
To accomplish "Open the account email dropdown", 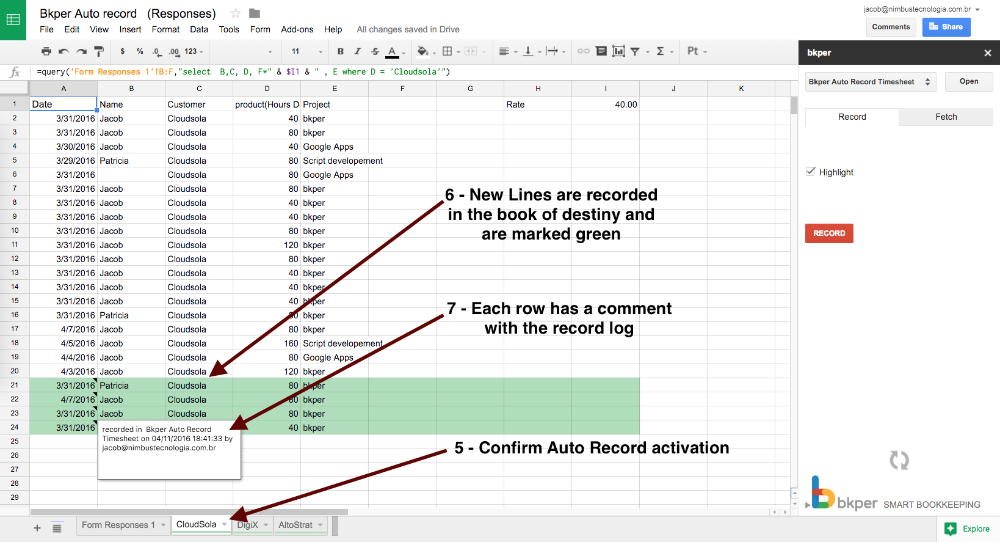I will [922, 9].
